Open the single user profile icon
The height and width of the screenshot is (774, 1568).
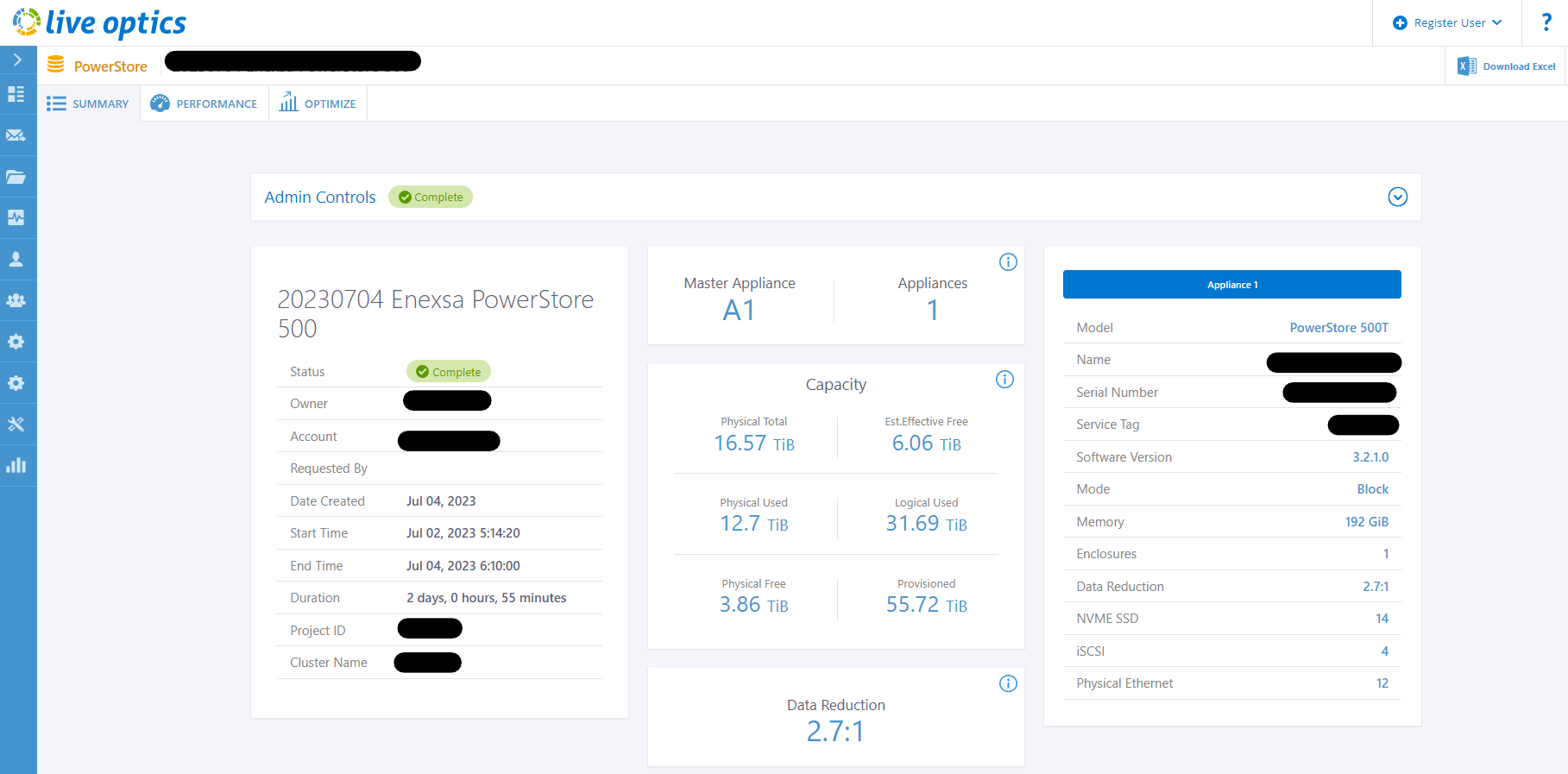click(x=16, y=259)
